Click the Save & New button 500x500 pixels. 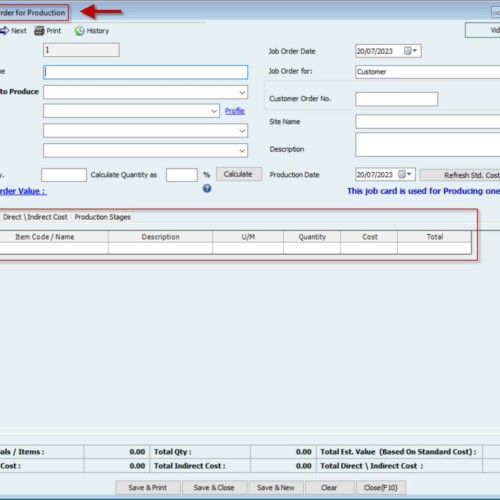276,488
